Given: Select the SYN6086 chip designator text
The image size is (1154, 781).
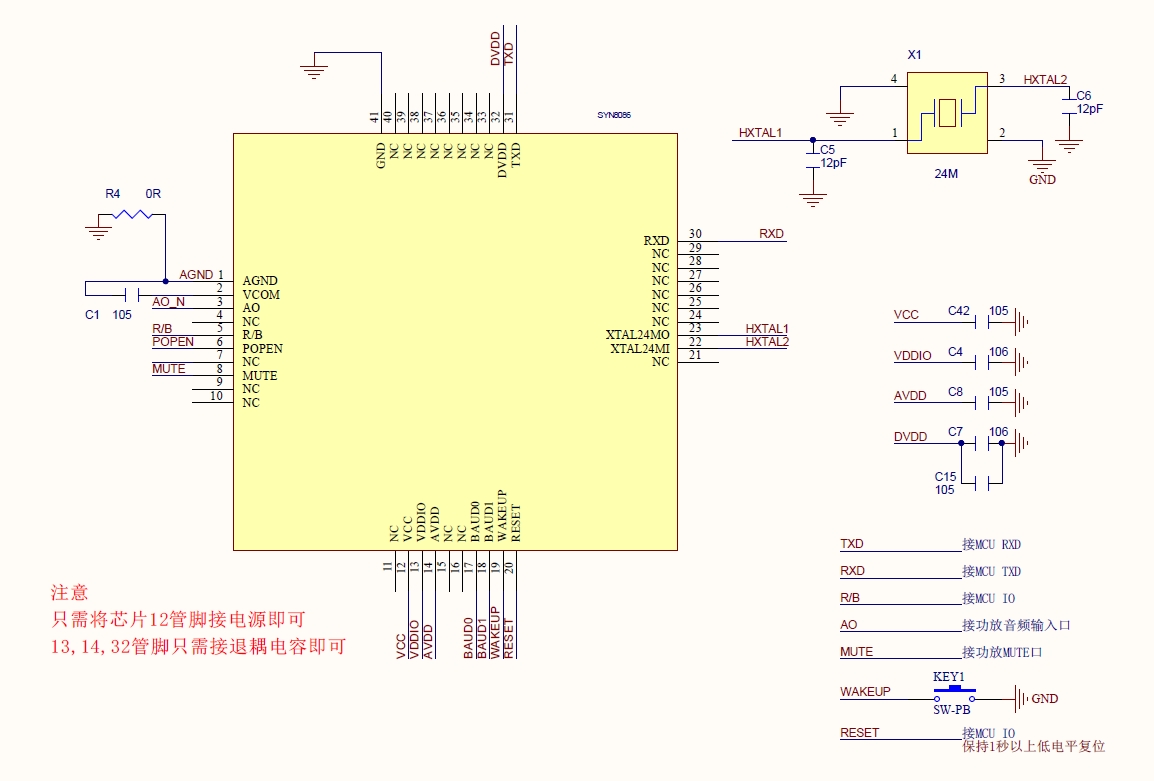Looking at the screenshot, I should coord(614,115).
